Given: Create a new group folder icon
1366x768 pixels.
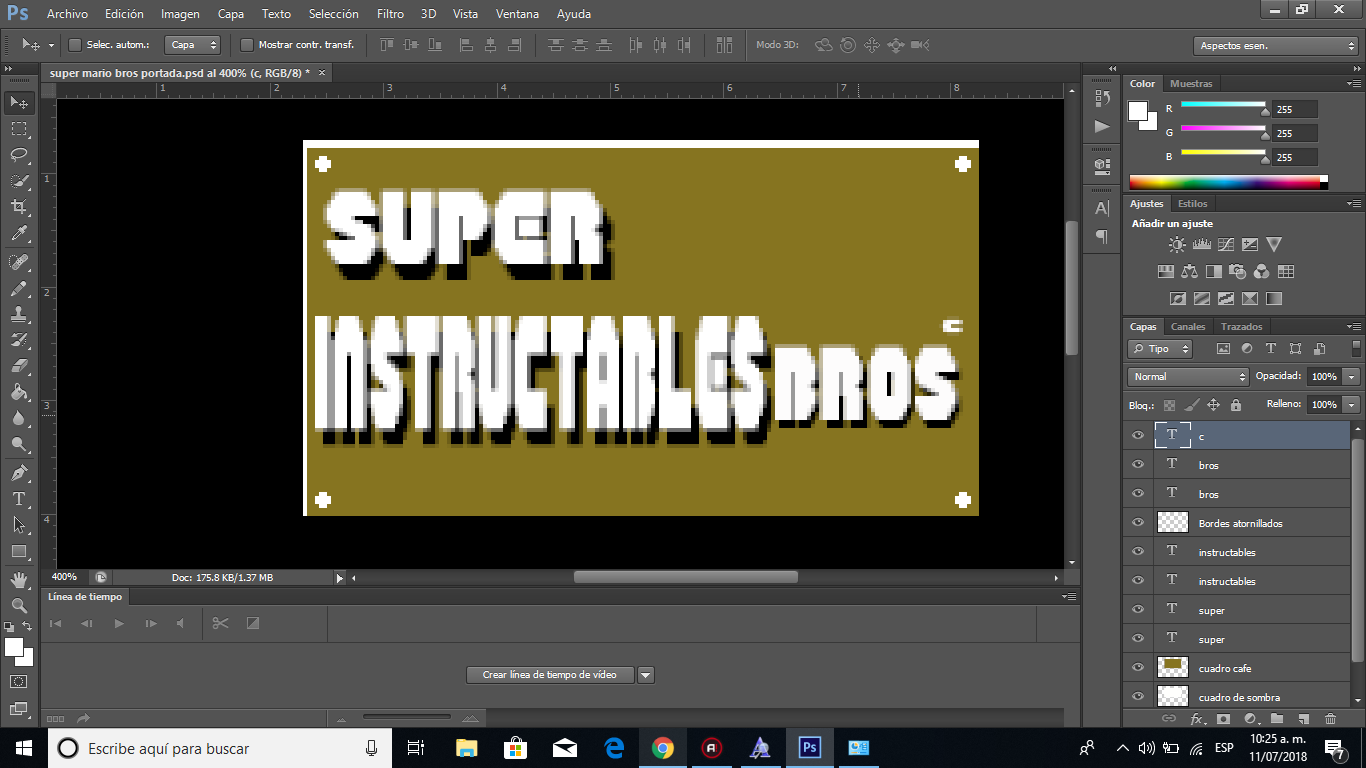Looking at the screenshot, I should [1277, 718].
